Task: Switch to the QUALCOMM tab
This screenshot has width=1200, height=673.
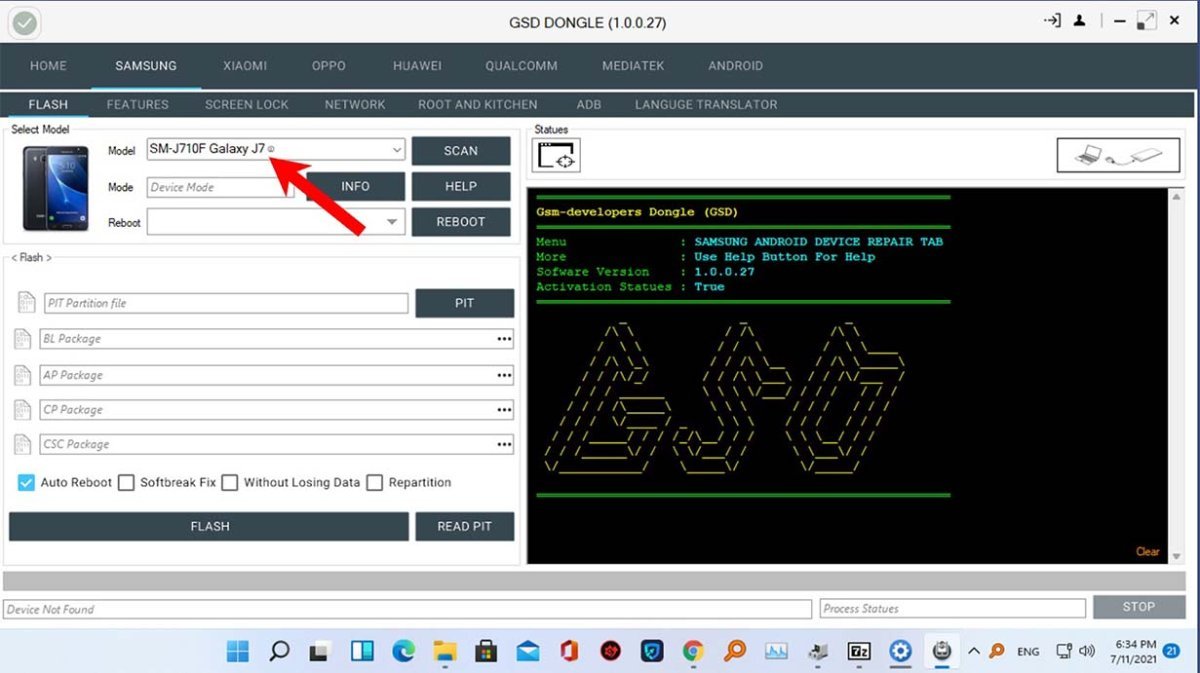Action: click(521, 66)
